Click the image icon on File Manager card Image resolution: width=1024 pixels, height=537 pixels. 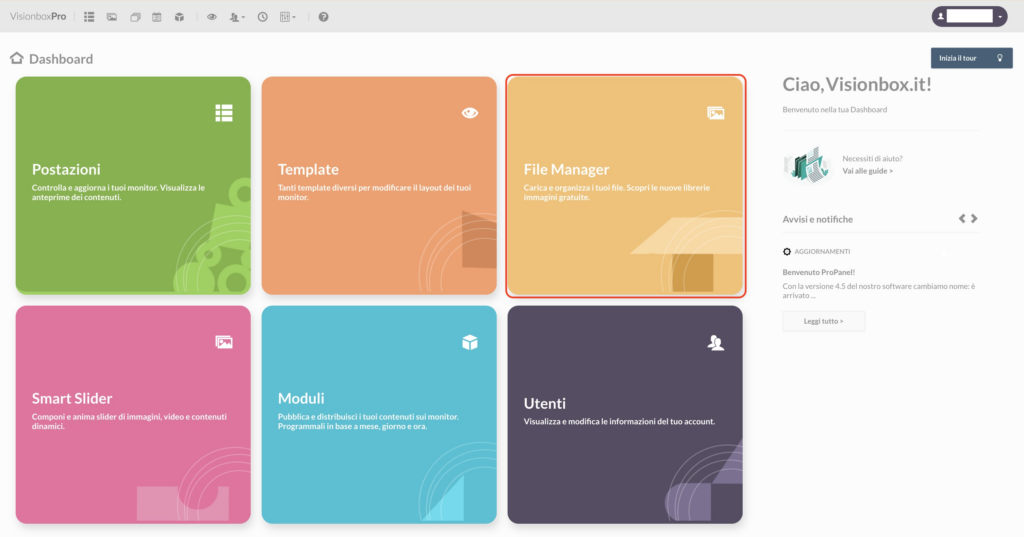(x=716, y=113)
